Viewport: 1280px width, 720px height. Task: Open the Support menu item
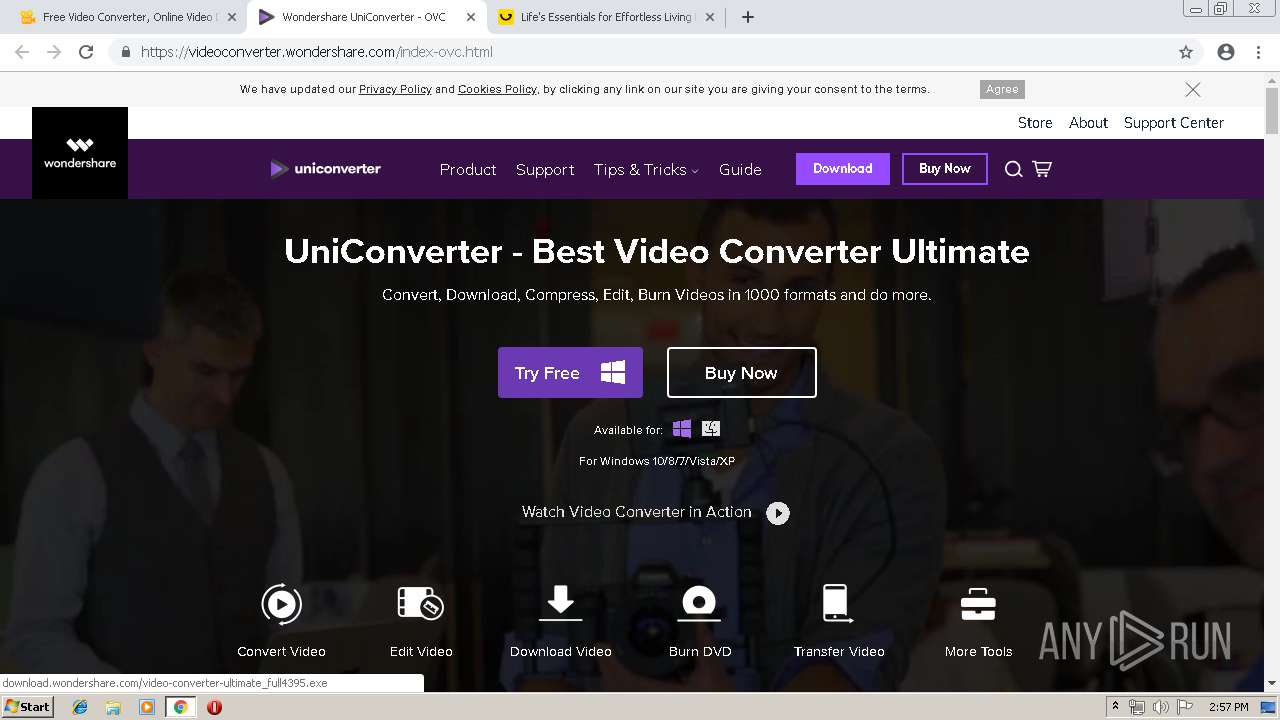pos(545,170)
